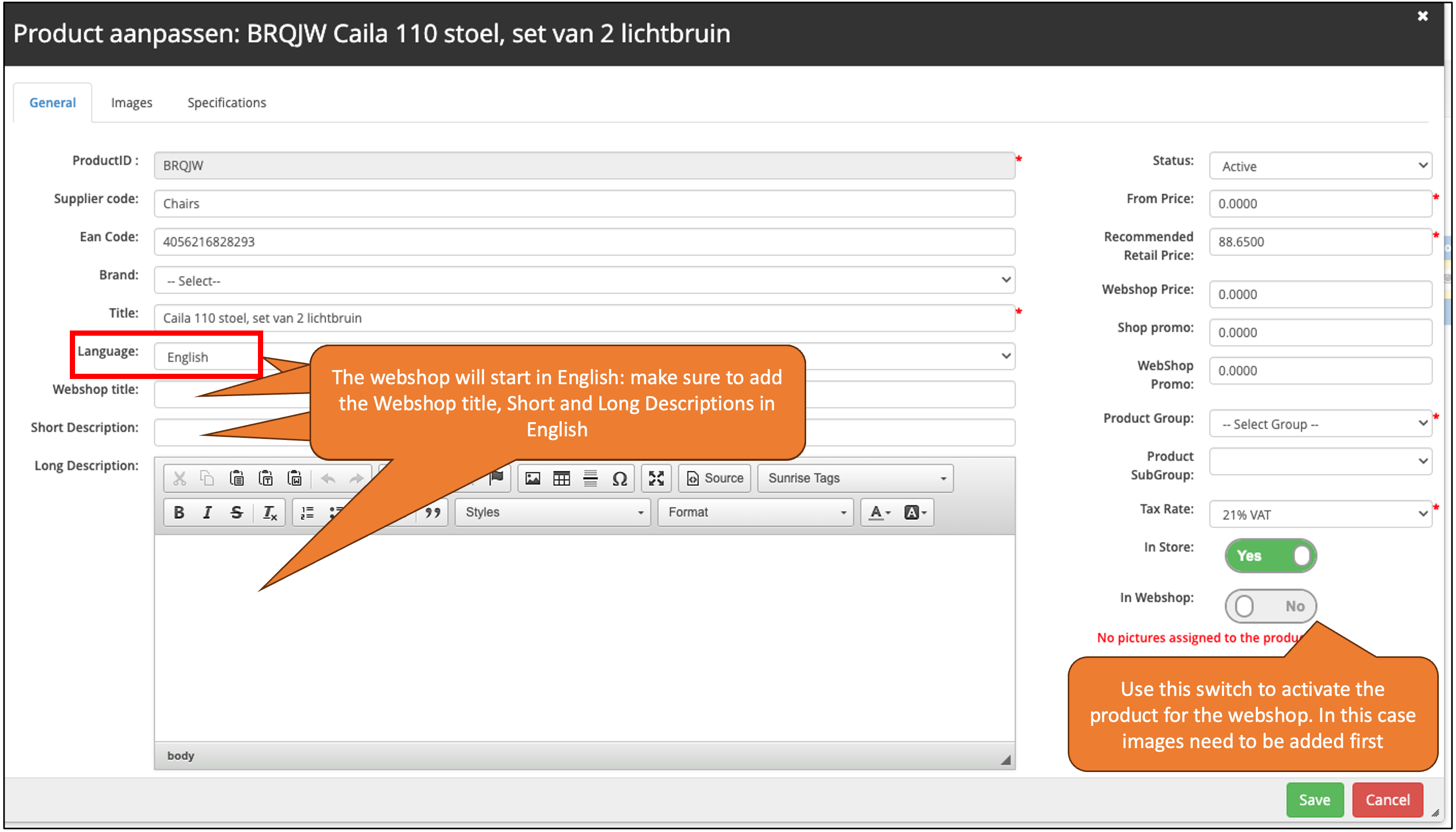Open the Sunrise Tags dropdown
This screenshot has height=832, width=1456.
coord(855,478)
